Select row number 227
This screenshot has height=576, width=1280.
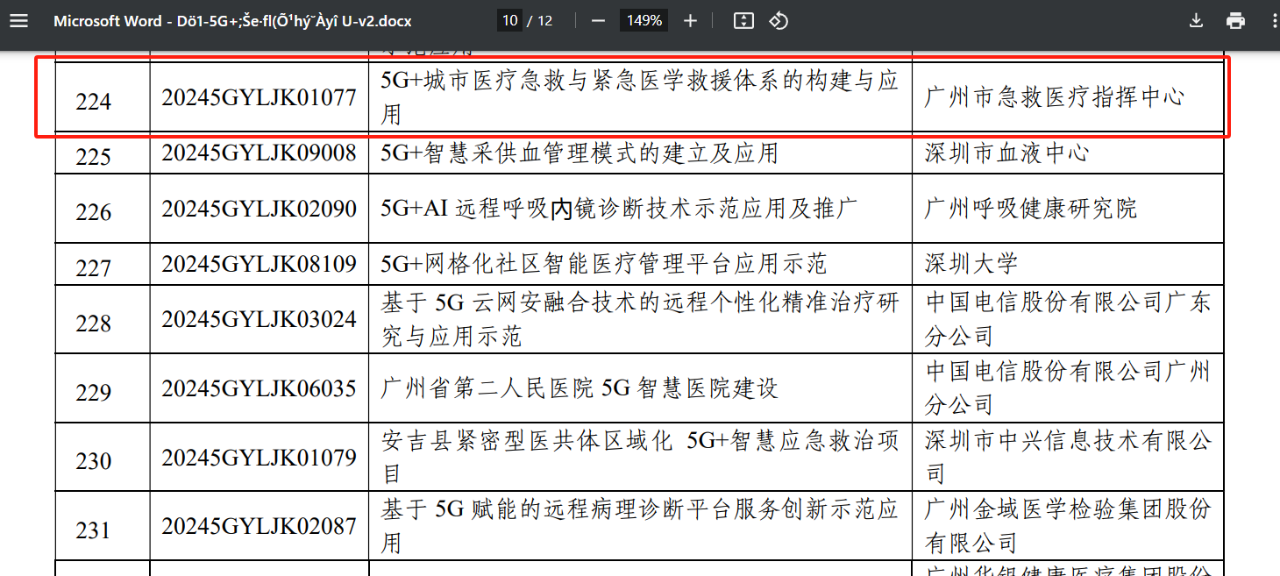click(x=93, y=268)
